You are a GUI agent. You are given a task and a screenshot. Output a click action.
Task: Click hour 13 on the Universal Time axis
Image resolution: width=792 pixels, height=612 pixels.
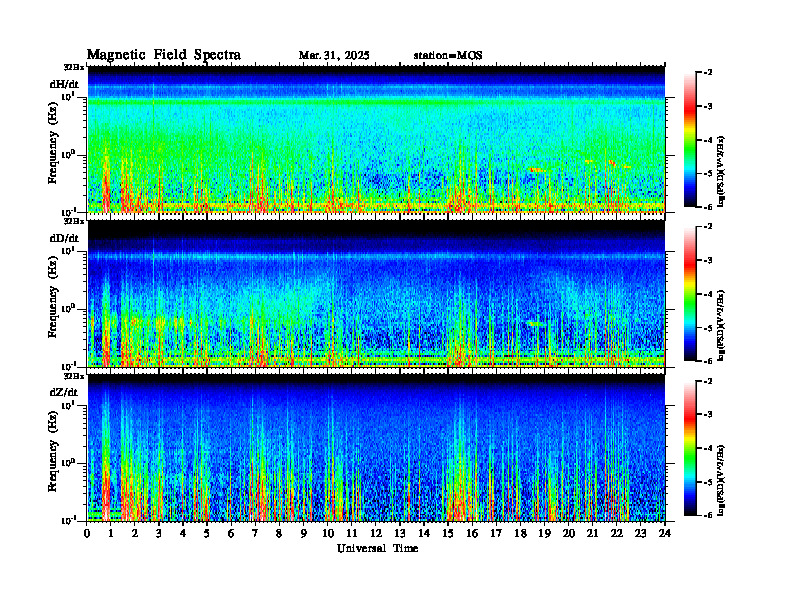pyautogui.click(x=400, y=533)
